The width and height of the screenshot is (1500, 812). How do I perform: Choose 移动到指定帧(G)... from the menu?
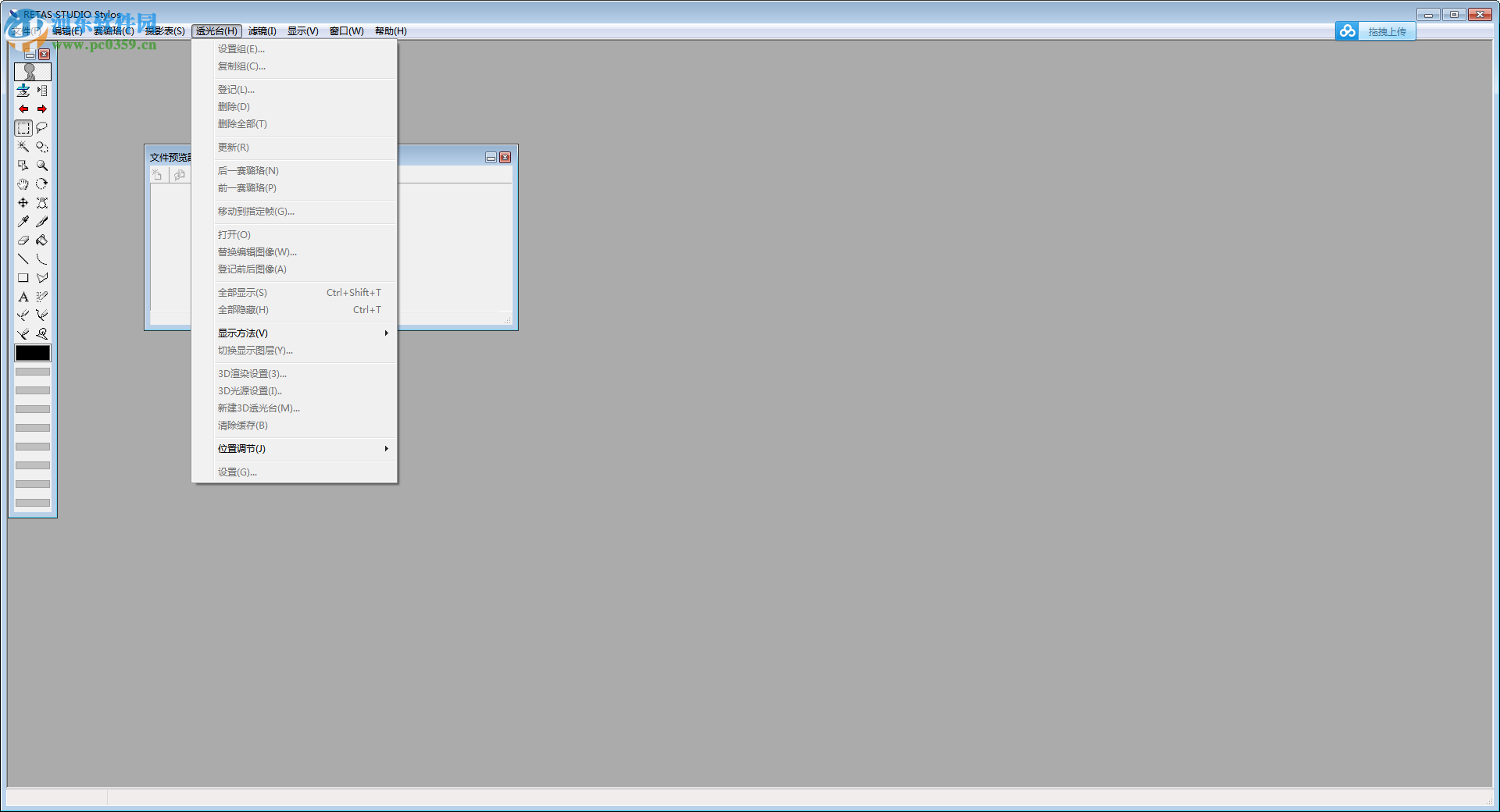pos(295,212)
